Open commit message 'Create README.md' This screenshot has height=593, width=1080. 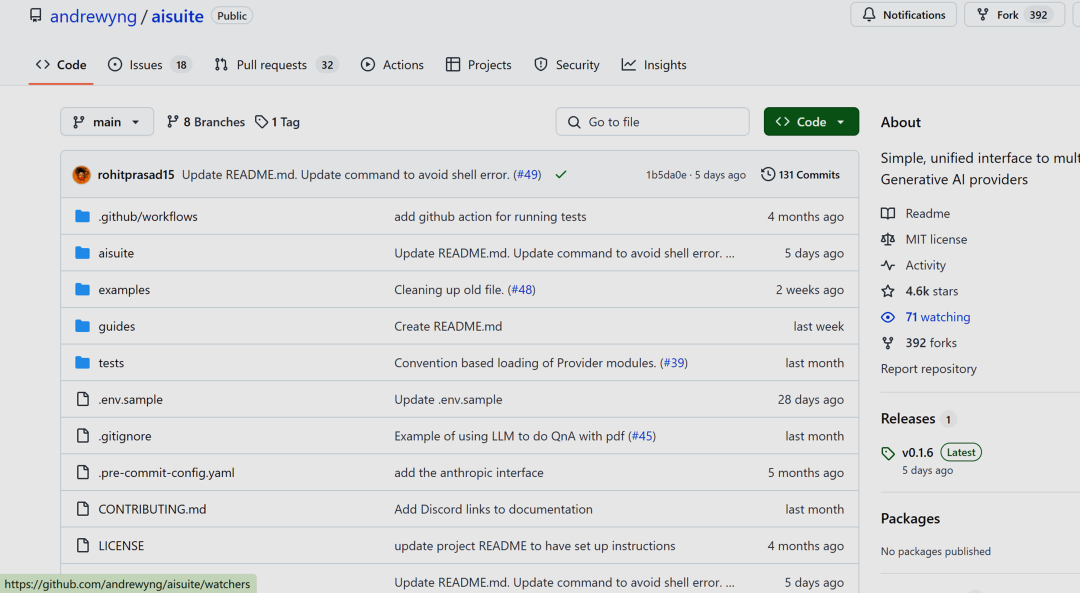448,326
